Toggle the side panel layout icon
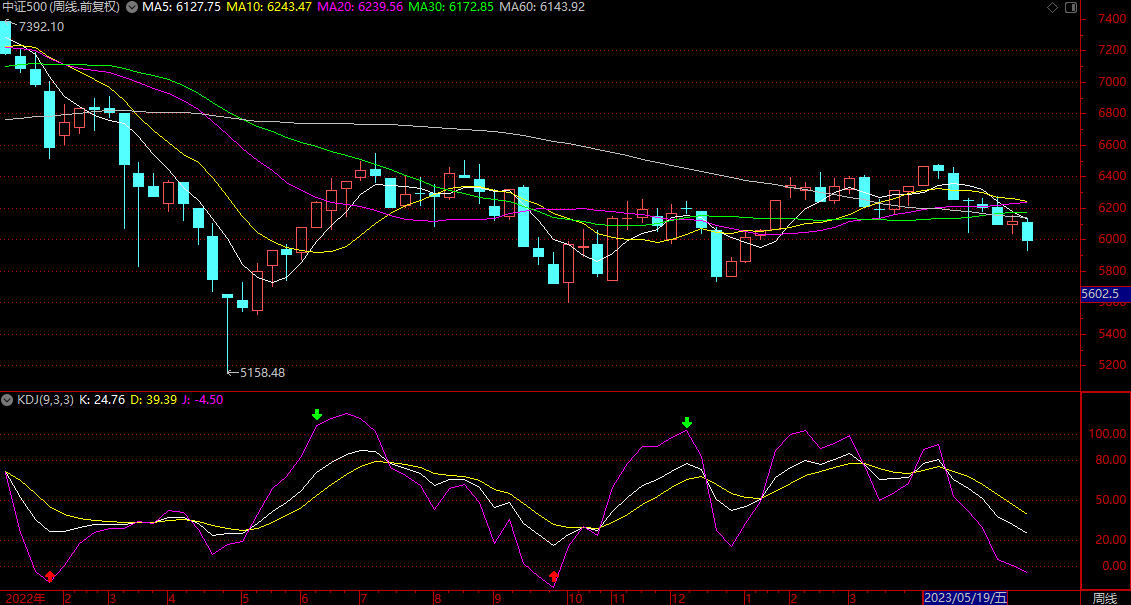The height and width of the screenshot is (605, 1131). click(x=1070, y=8)
